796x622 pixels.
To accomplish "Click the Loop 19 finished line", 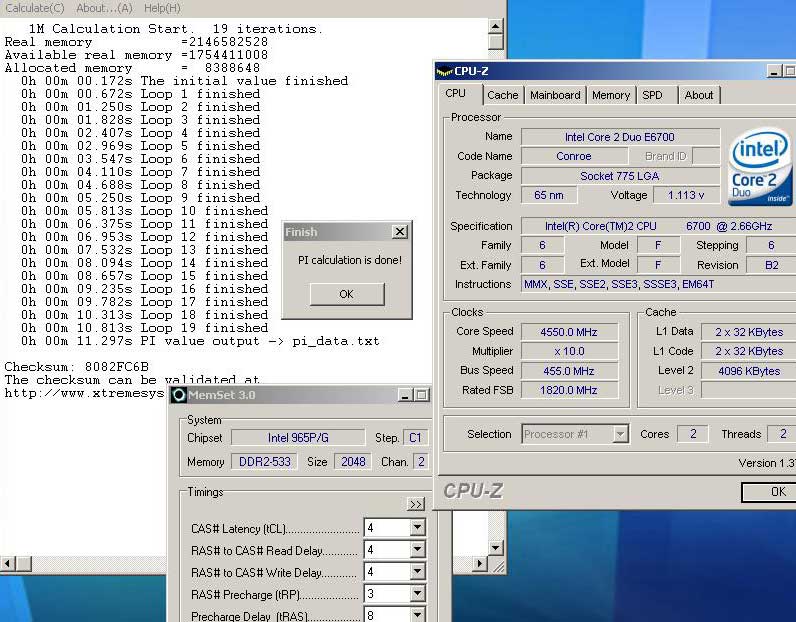I will (144, 328).
